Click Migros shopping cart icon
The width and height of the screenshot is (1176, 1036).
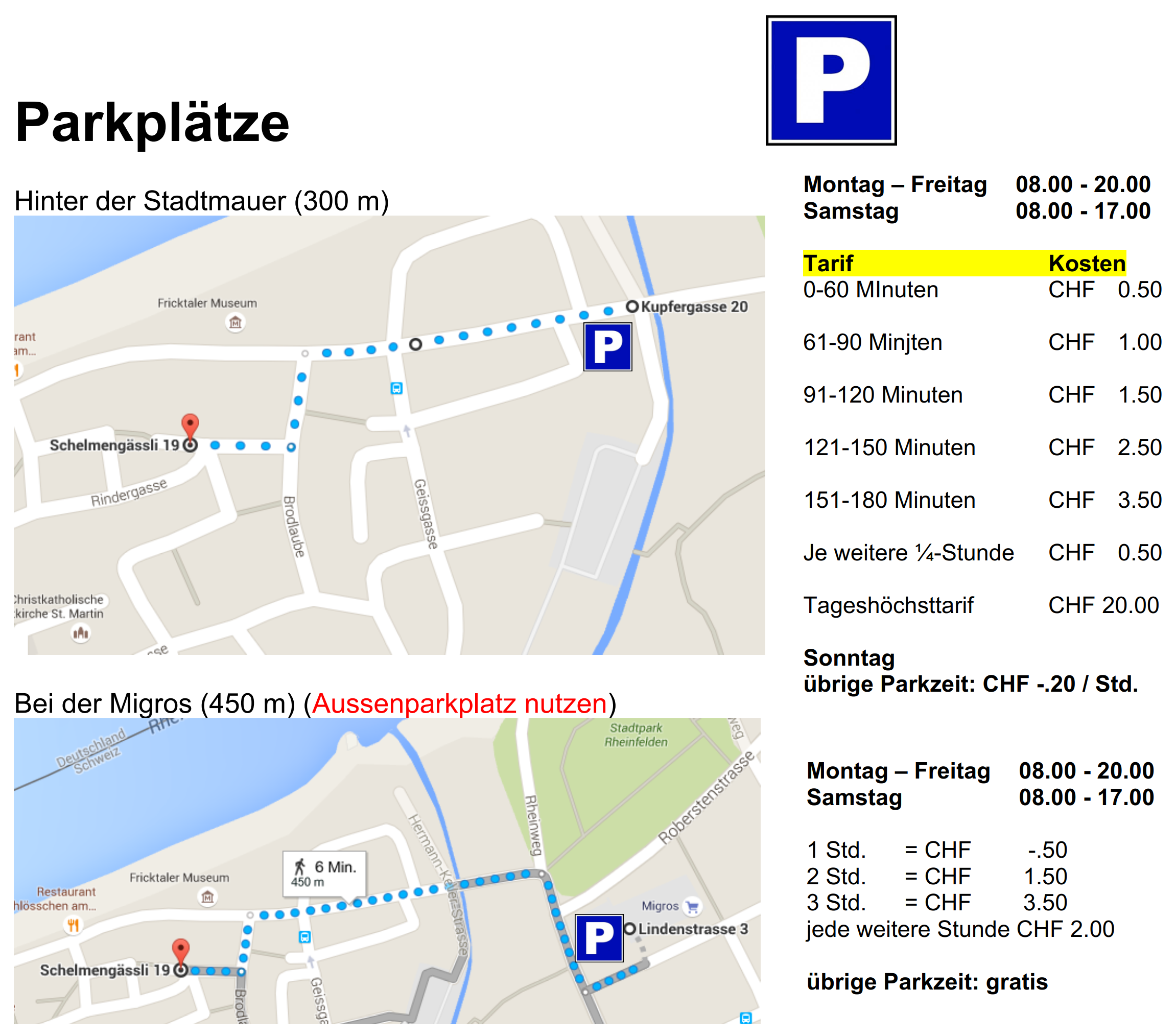(692, 907)
